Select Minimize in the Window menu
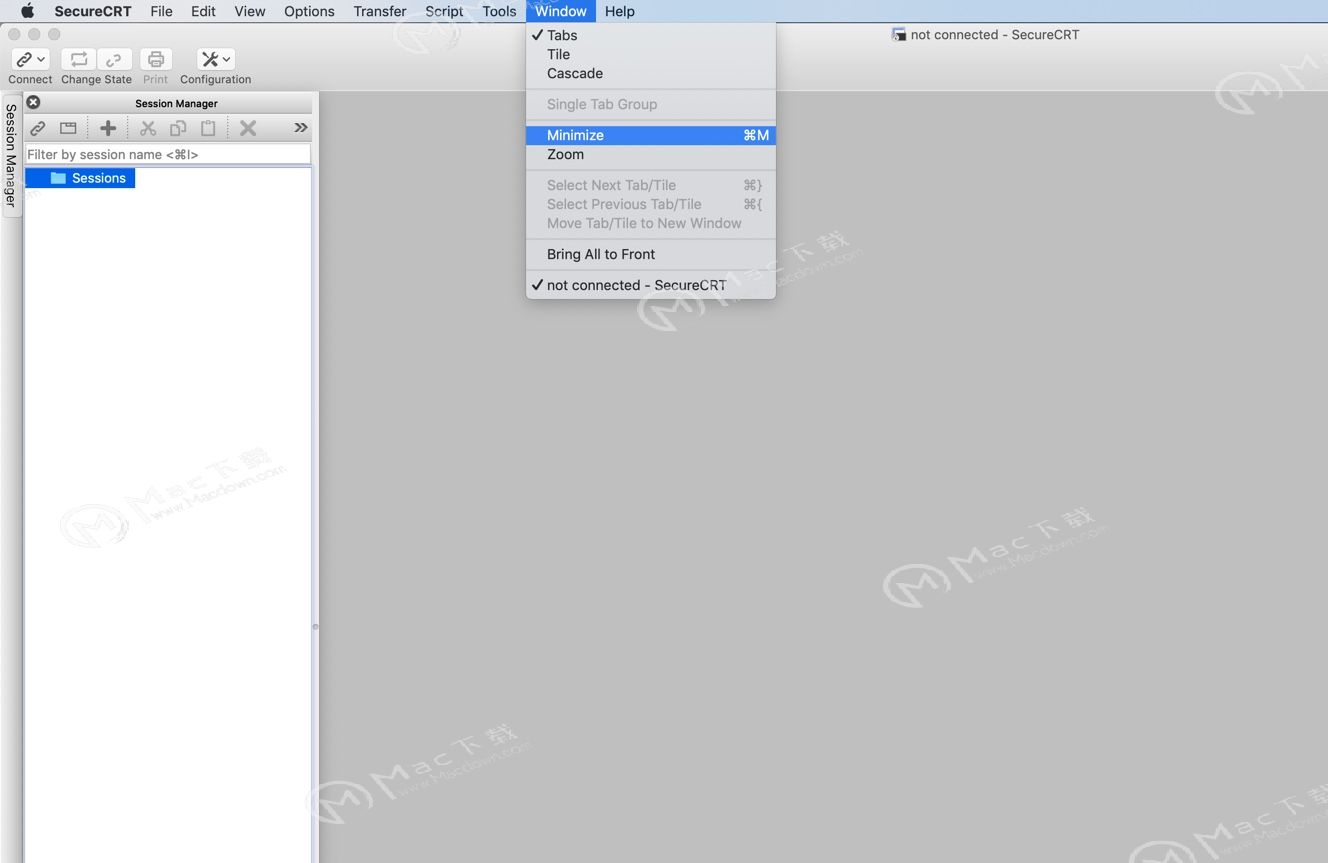Viewport: 1328px width, 863px height. point(651,135)
